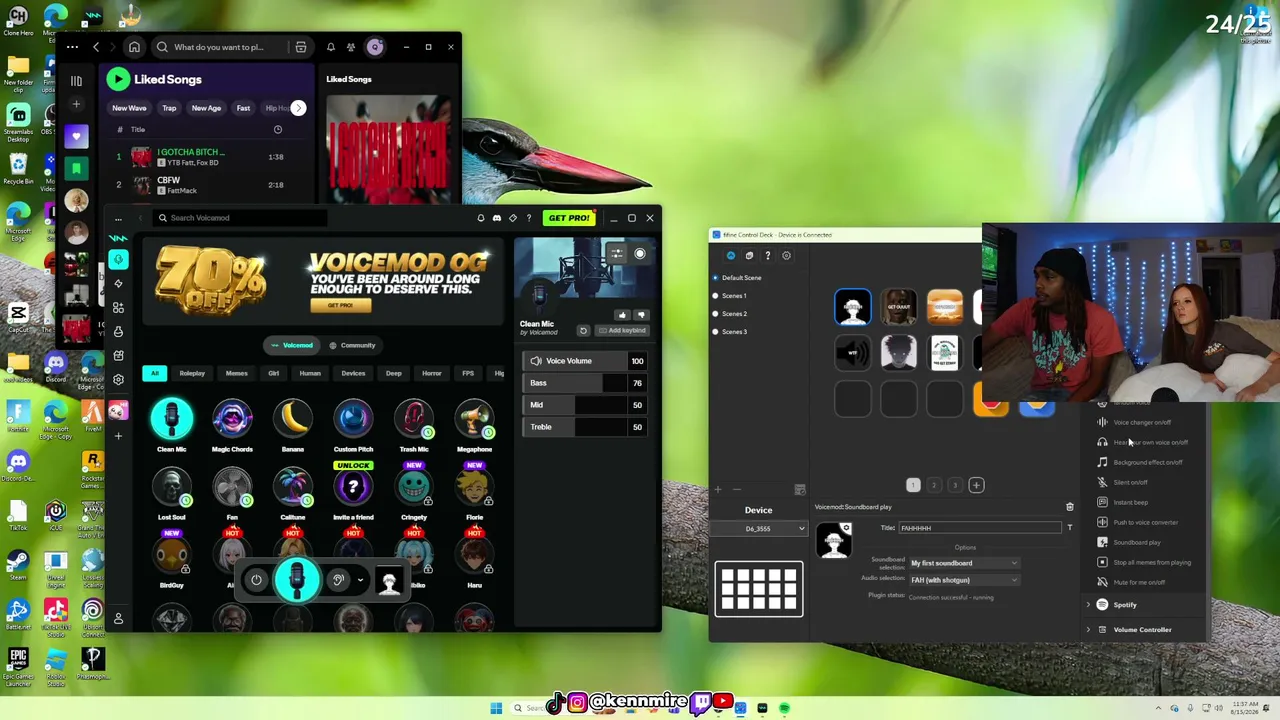This screenshot has height=720, width=1280.
Task: Open TikTok from the taskbar
Action: pos(555,703)
